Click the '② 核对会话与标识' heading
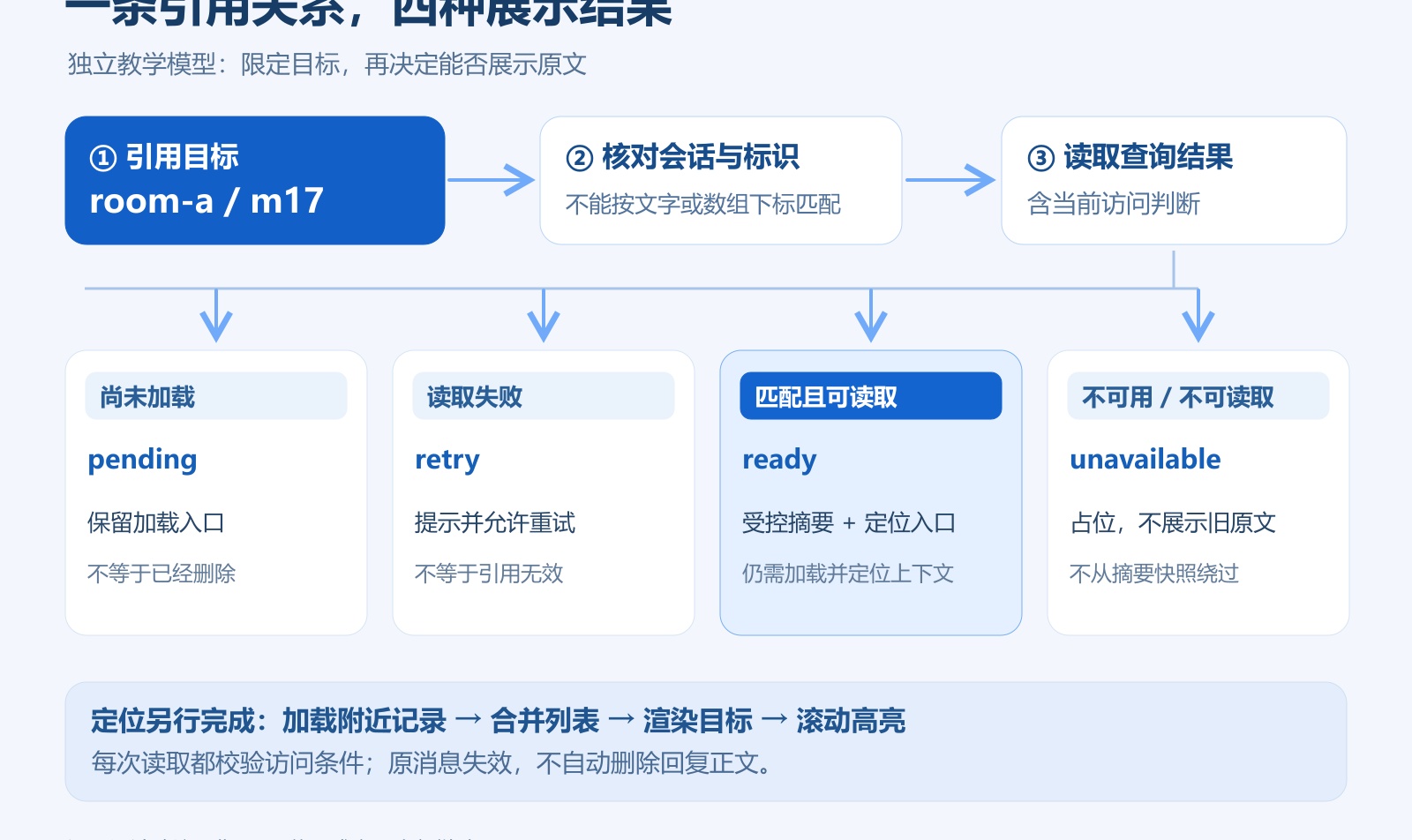Screen dimensions: 1412x840 (x=682, y=157)
